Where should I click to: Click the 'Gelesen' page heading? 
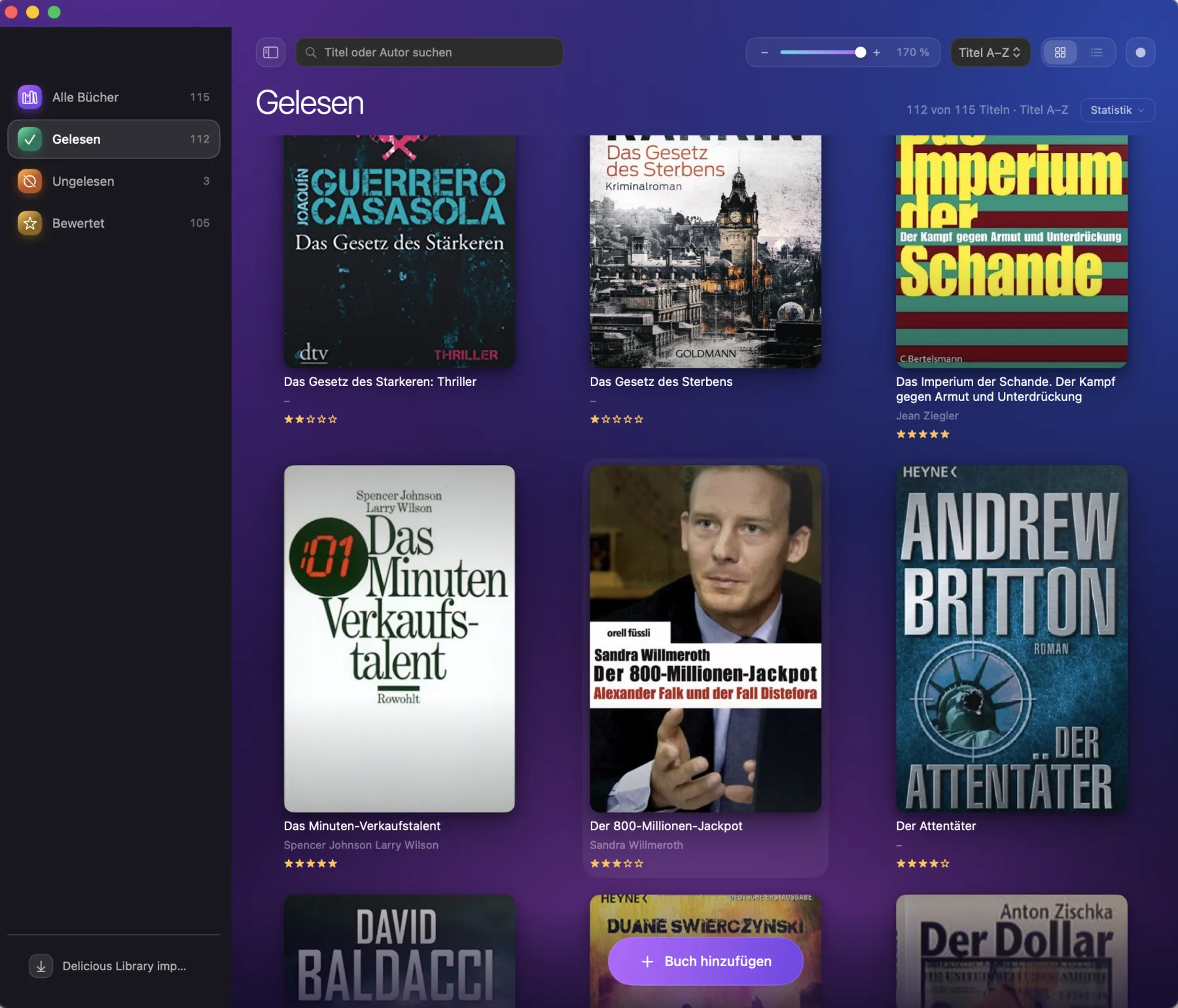(x=310, y=103)
